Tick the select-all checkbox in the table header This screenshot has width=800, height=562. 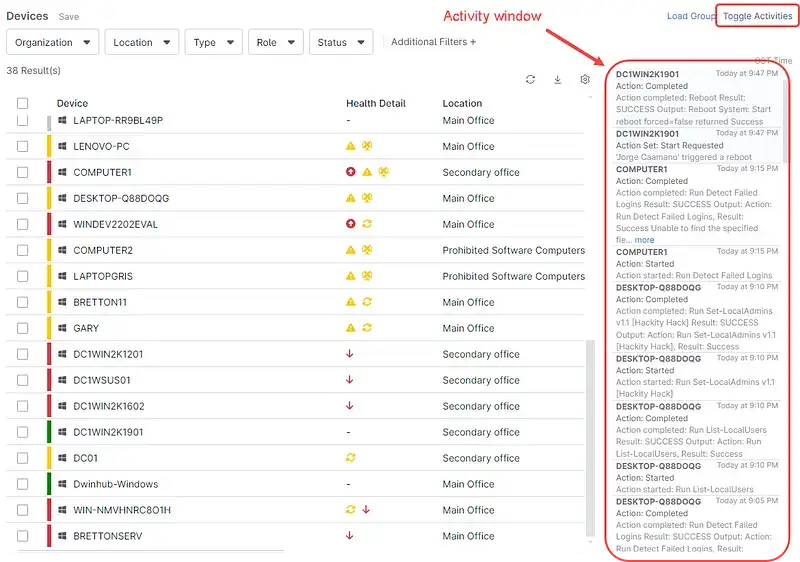tap(22, 104)
